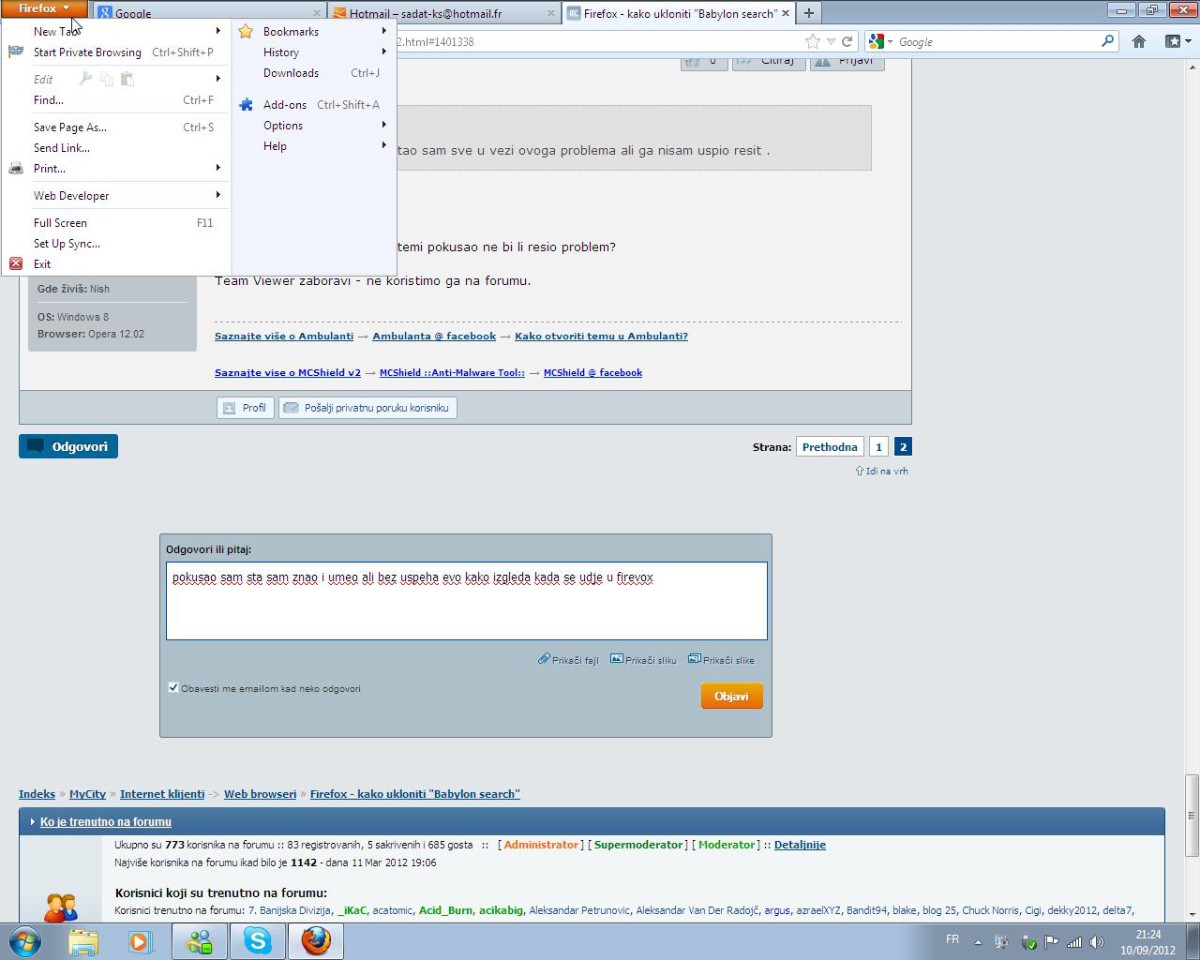Go to page 1 of thread
The image size is (1200, 960).
tap(878, 447)
